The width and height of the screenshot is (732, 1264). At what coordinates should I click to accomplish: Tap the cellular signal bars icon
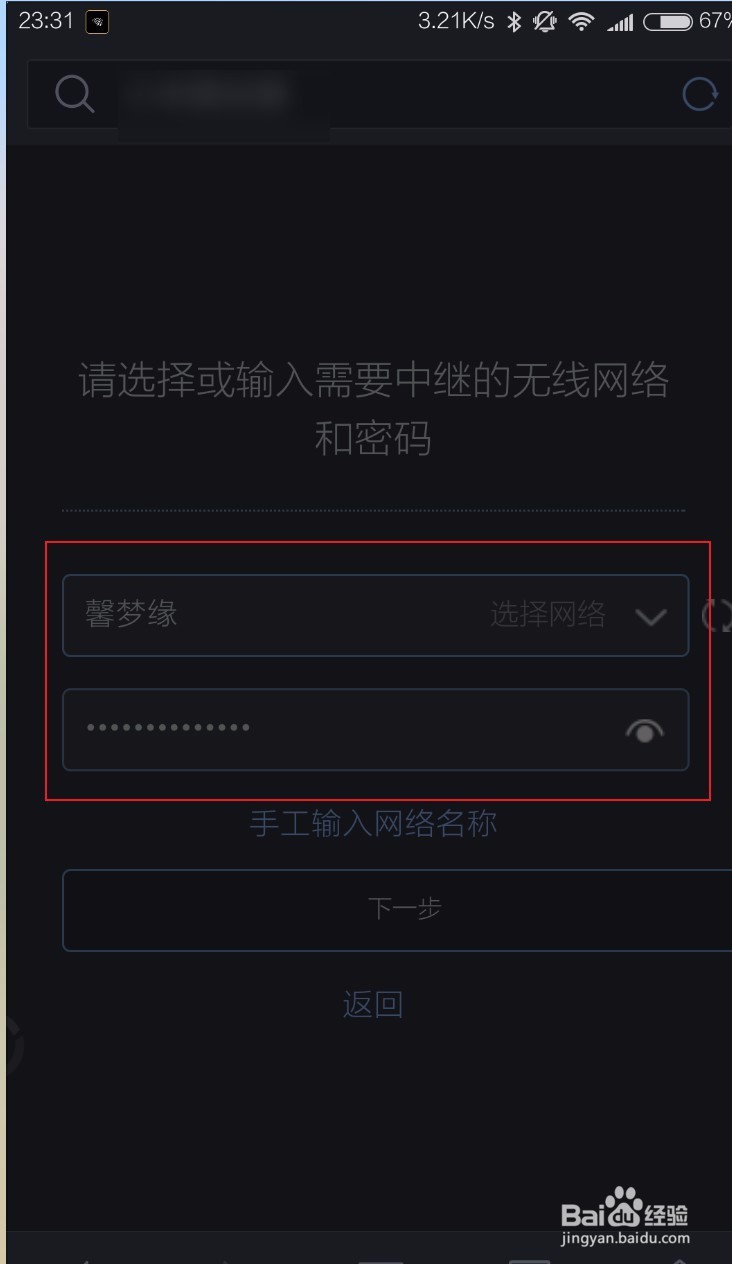pos(620,22)
